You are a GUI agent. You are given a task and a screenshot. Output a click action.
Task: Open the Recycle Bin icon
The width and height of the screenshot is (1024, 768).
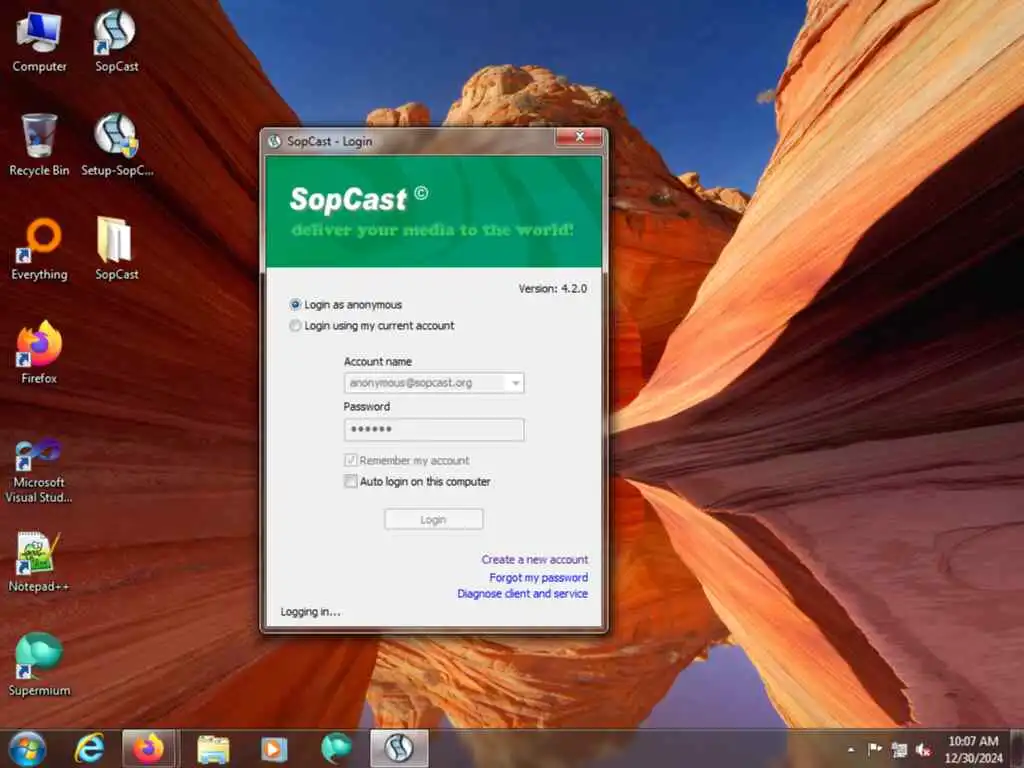coord(39,145)
